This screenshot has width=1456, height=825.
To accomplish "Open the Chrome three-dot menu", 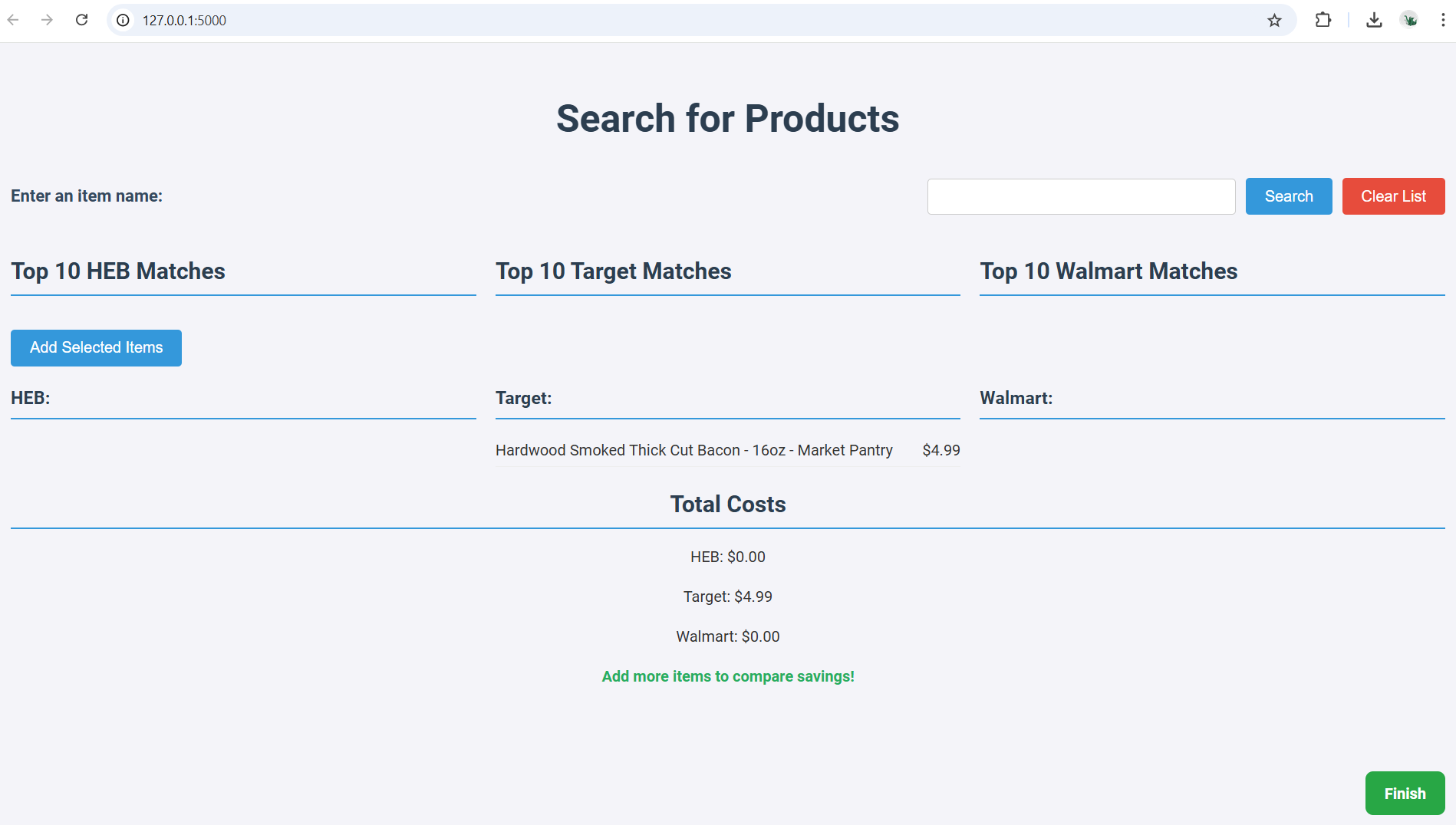I will [x=1443, y=20].
